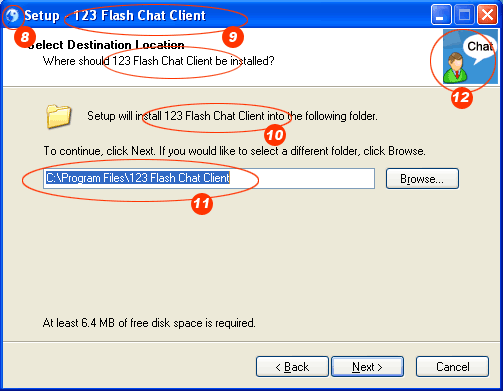Cancel the installation
Screen dimensions: 503x391
452,367
